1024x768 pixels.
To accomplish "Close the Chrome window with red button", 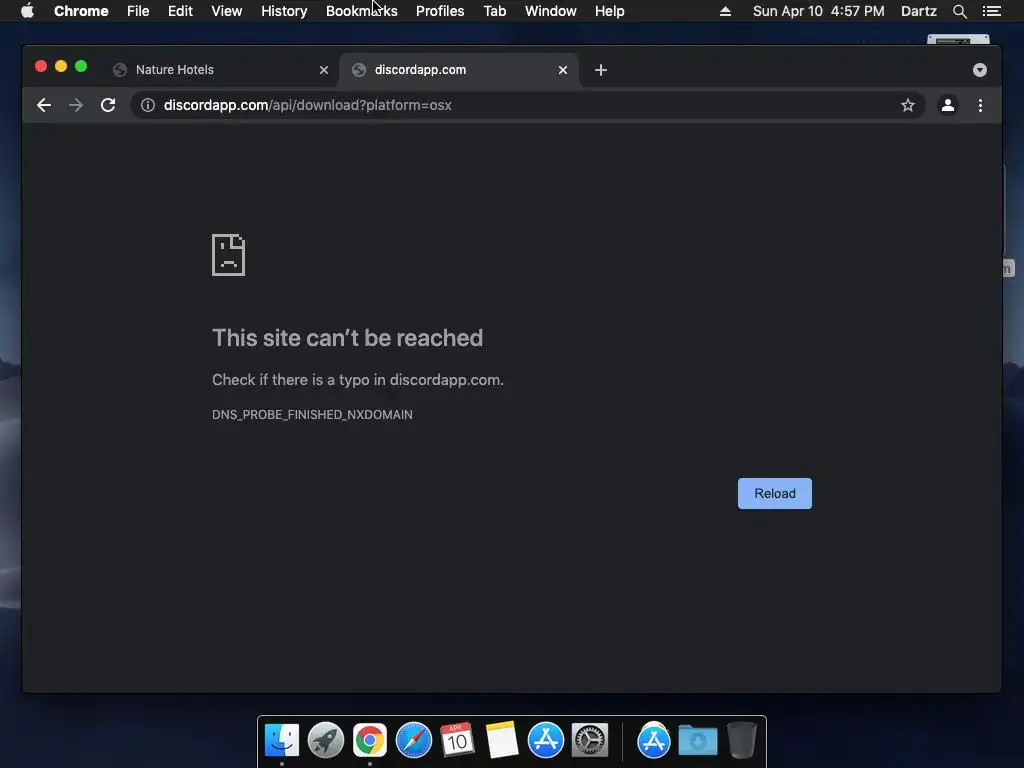I will point(40,66).
